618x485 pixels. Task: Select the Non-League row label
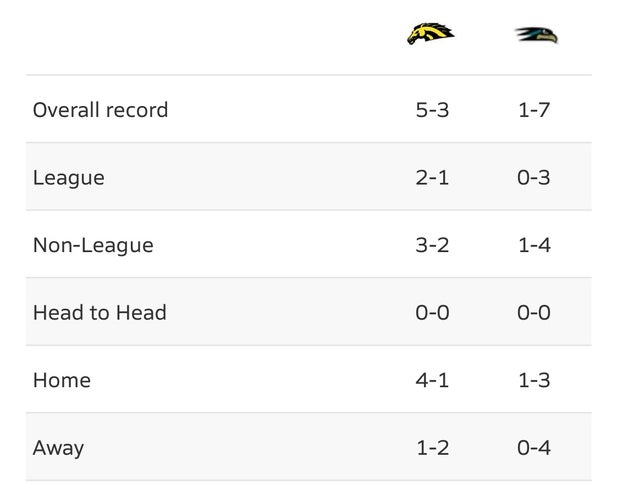point(93,245)
